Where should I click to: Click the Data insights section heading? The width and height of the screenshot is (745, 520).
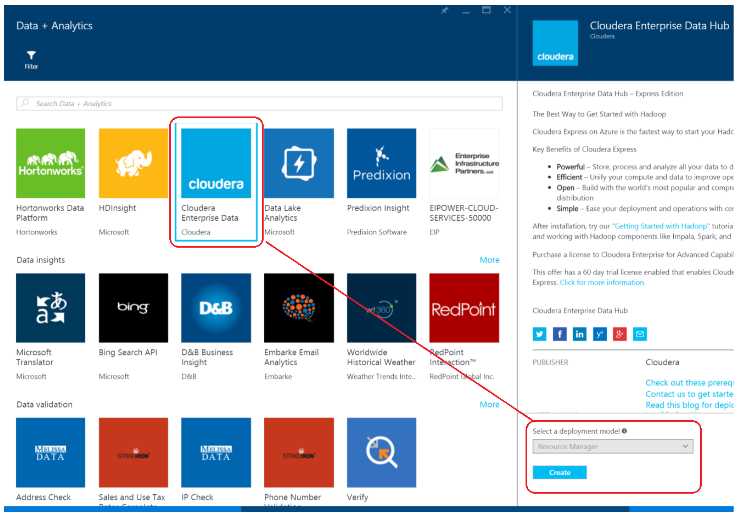point(41,260)
